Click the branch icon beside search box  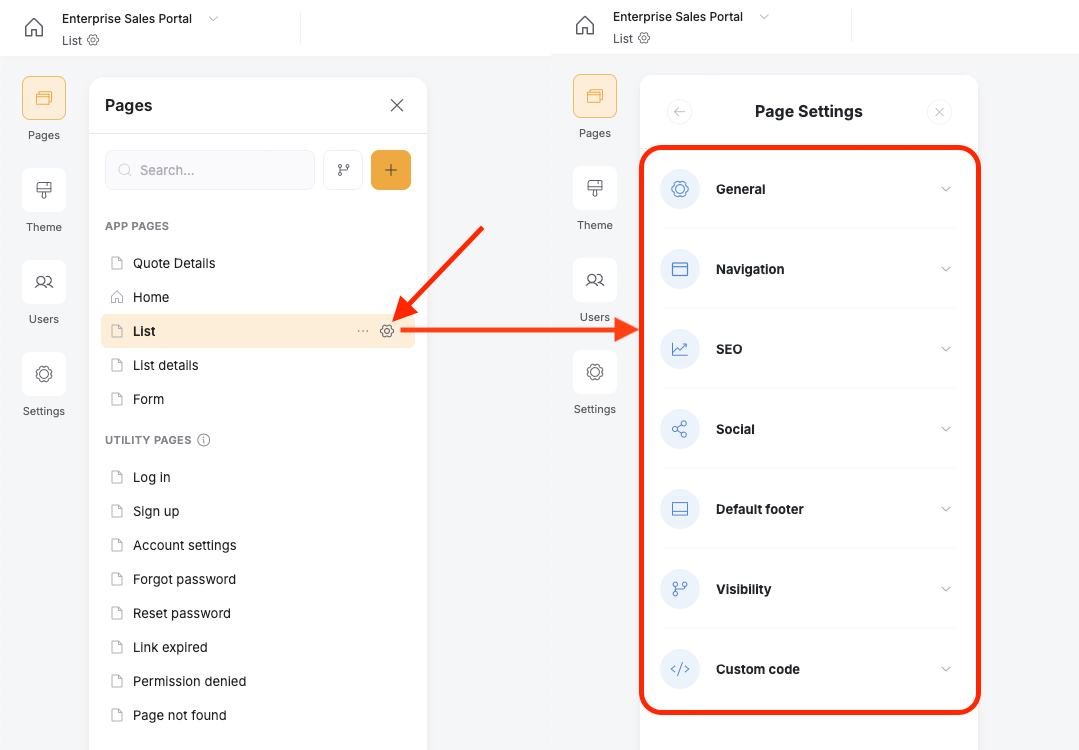(343, 170)
